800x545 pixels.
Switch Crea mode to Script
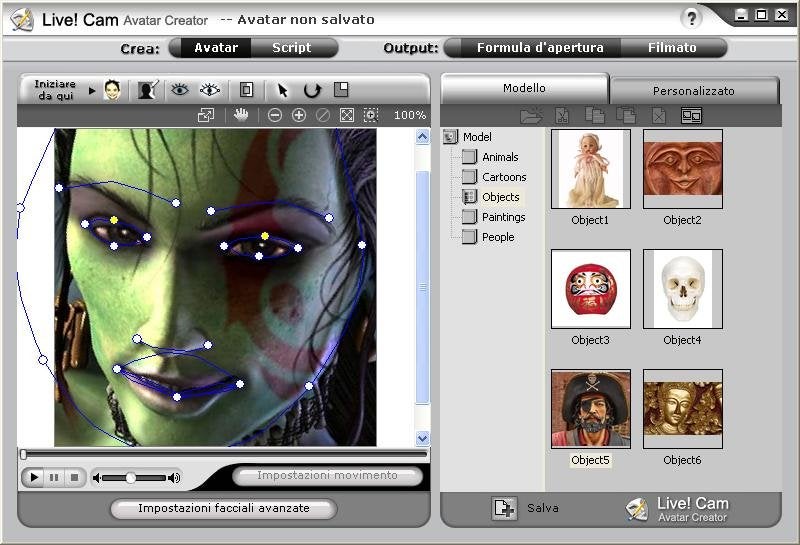point(291,47)
